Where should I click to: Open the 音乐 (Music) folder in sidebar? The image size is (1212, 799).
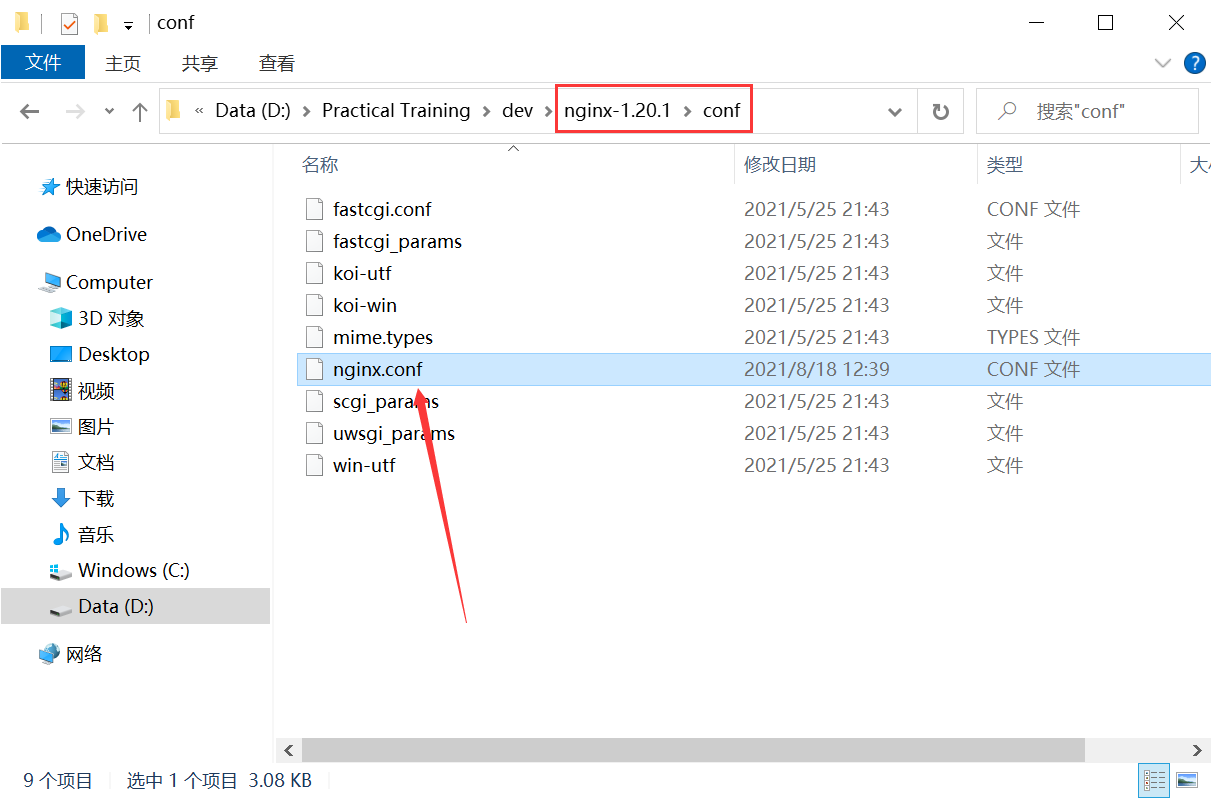pos(83,535)
